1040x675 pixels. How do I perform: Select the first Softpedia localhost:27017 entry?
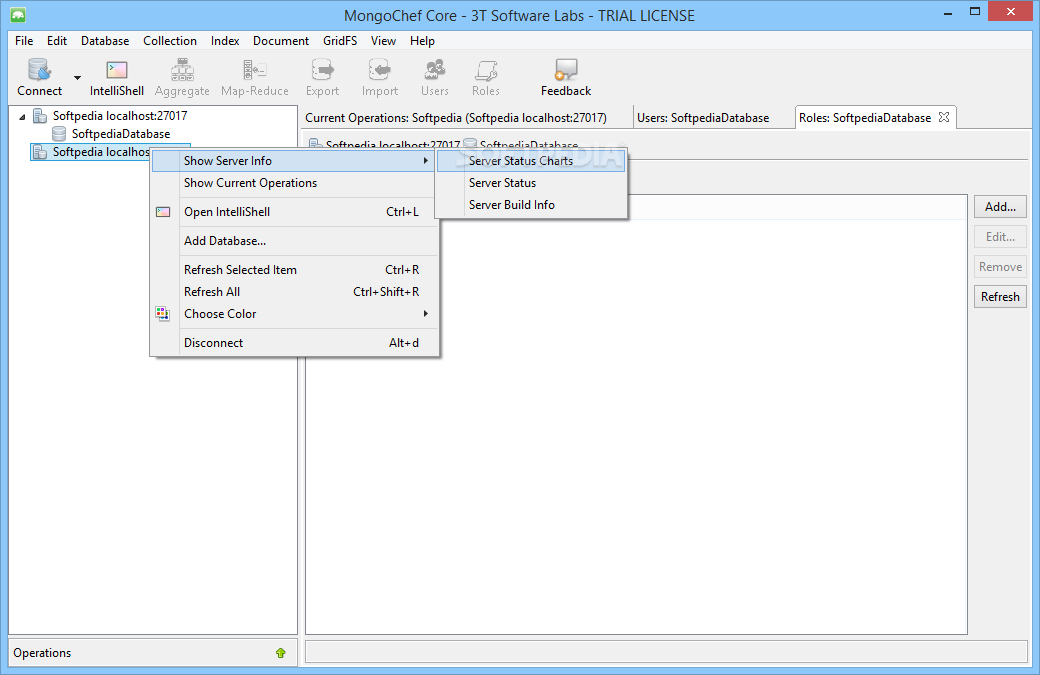120,115
